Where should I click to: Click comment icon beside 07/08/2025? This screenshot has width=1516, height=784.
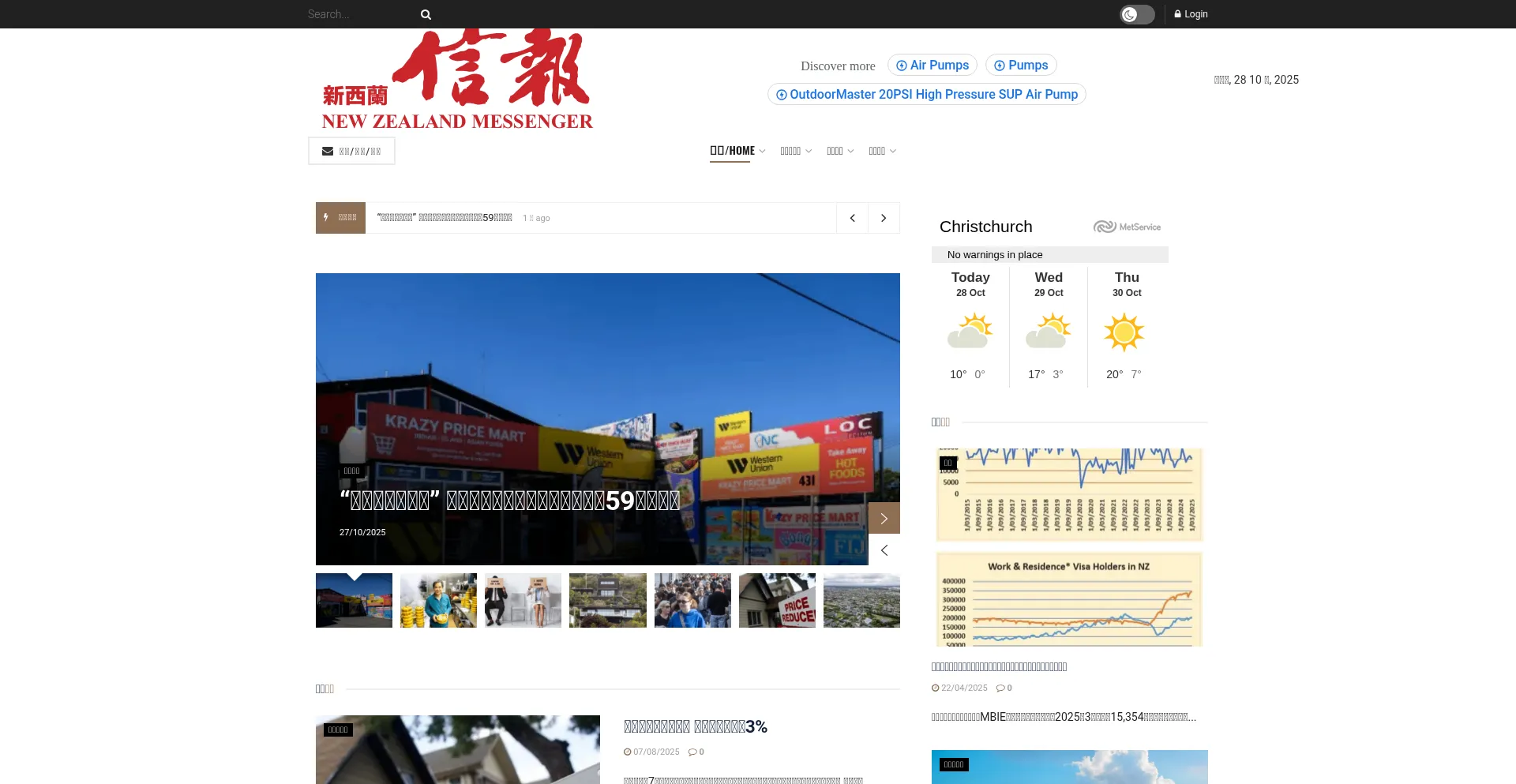692,752
